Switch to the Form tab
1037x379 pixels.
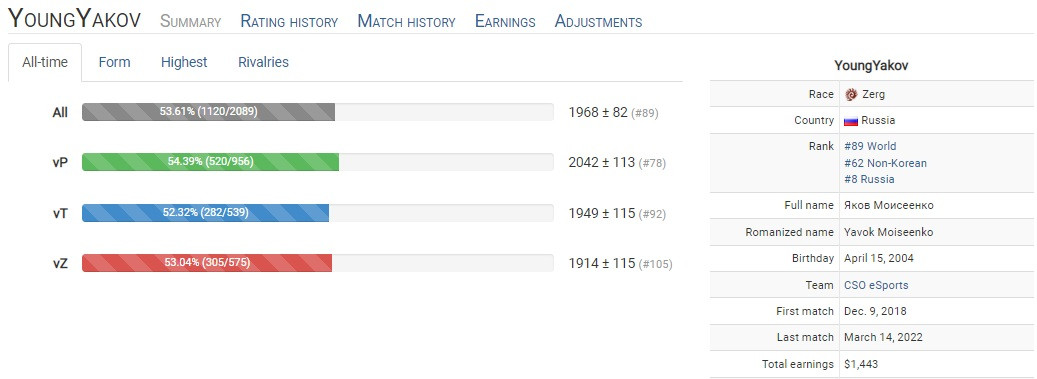(x=114, y=62)
